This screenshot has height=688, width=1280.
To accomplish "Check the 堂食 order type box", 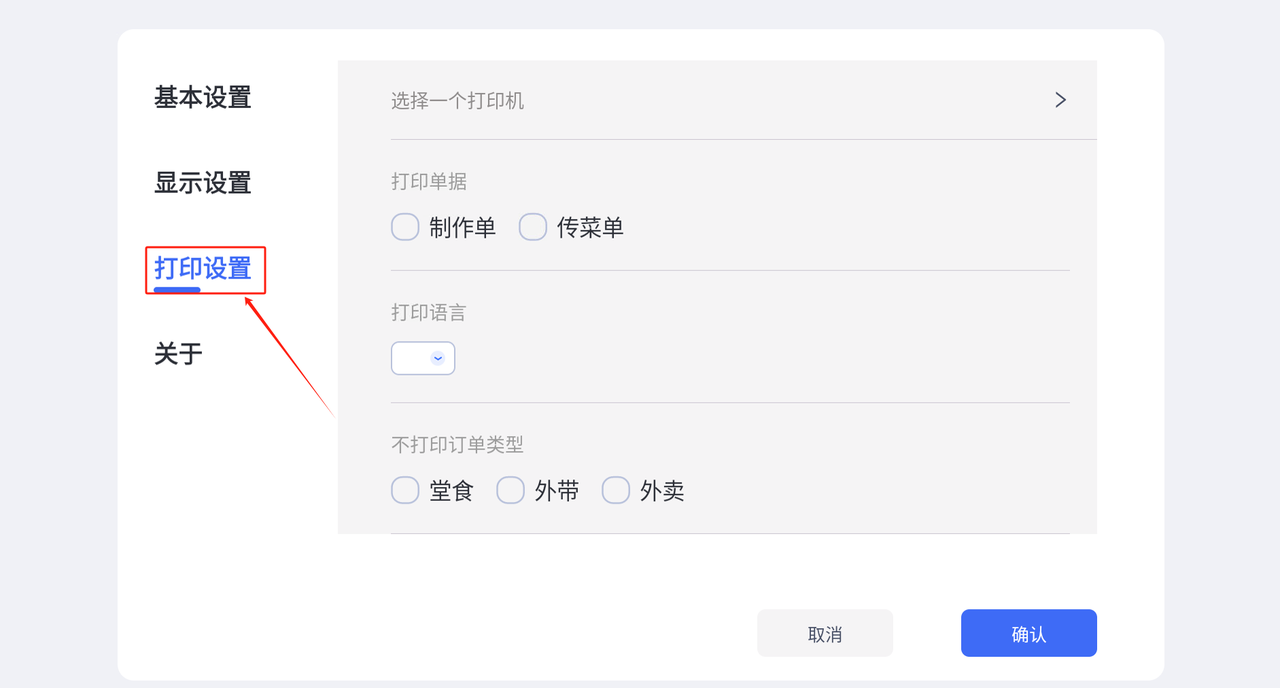I will point(405,490).
